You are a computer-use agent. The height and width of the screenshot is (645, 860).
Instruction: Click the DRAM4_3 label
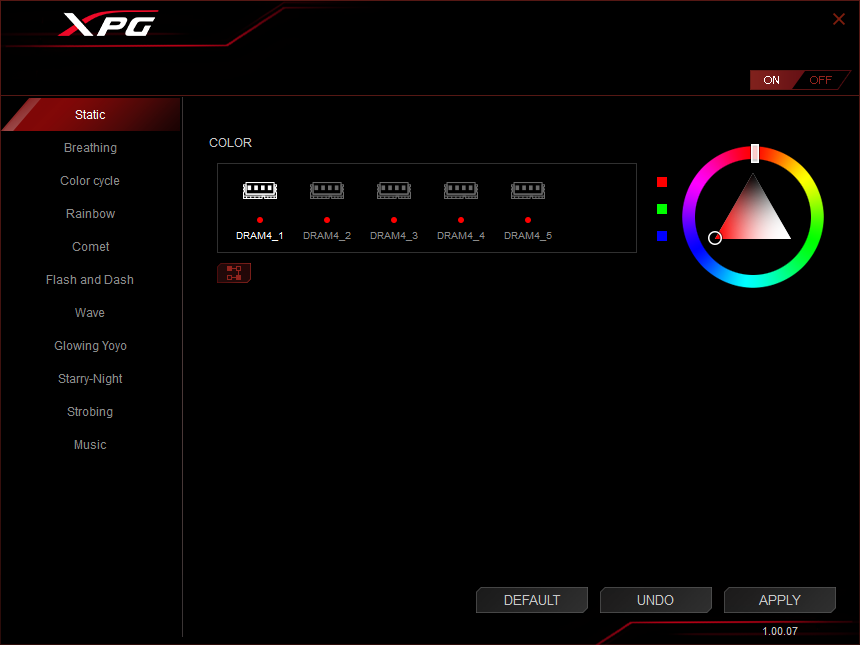[394, 236]
